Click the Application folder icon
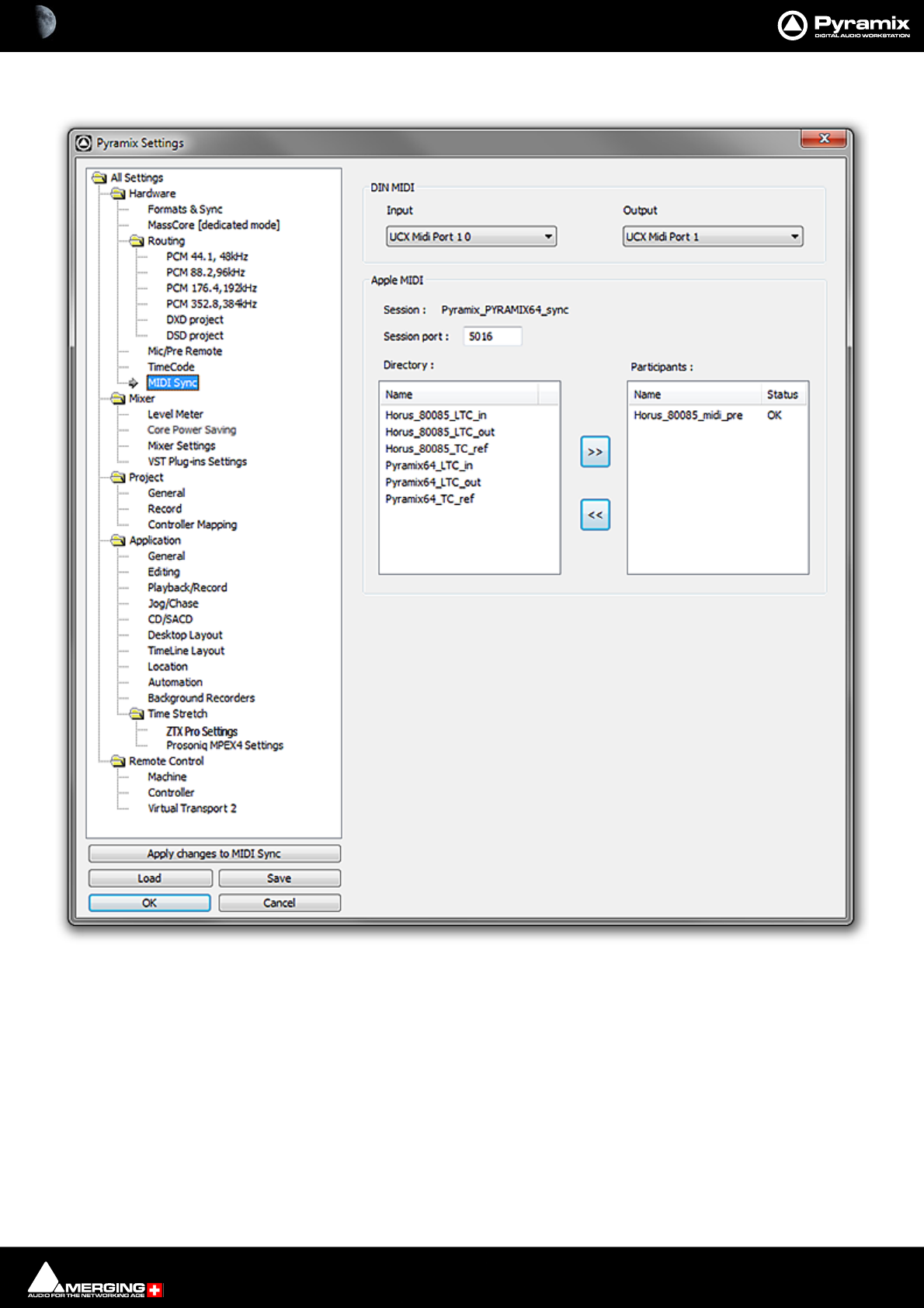This screenshot has width=924, height=1308. click(118, 540)
